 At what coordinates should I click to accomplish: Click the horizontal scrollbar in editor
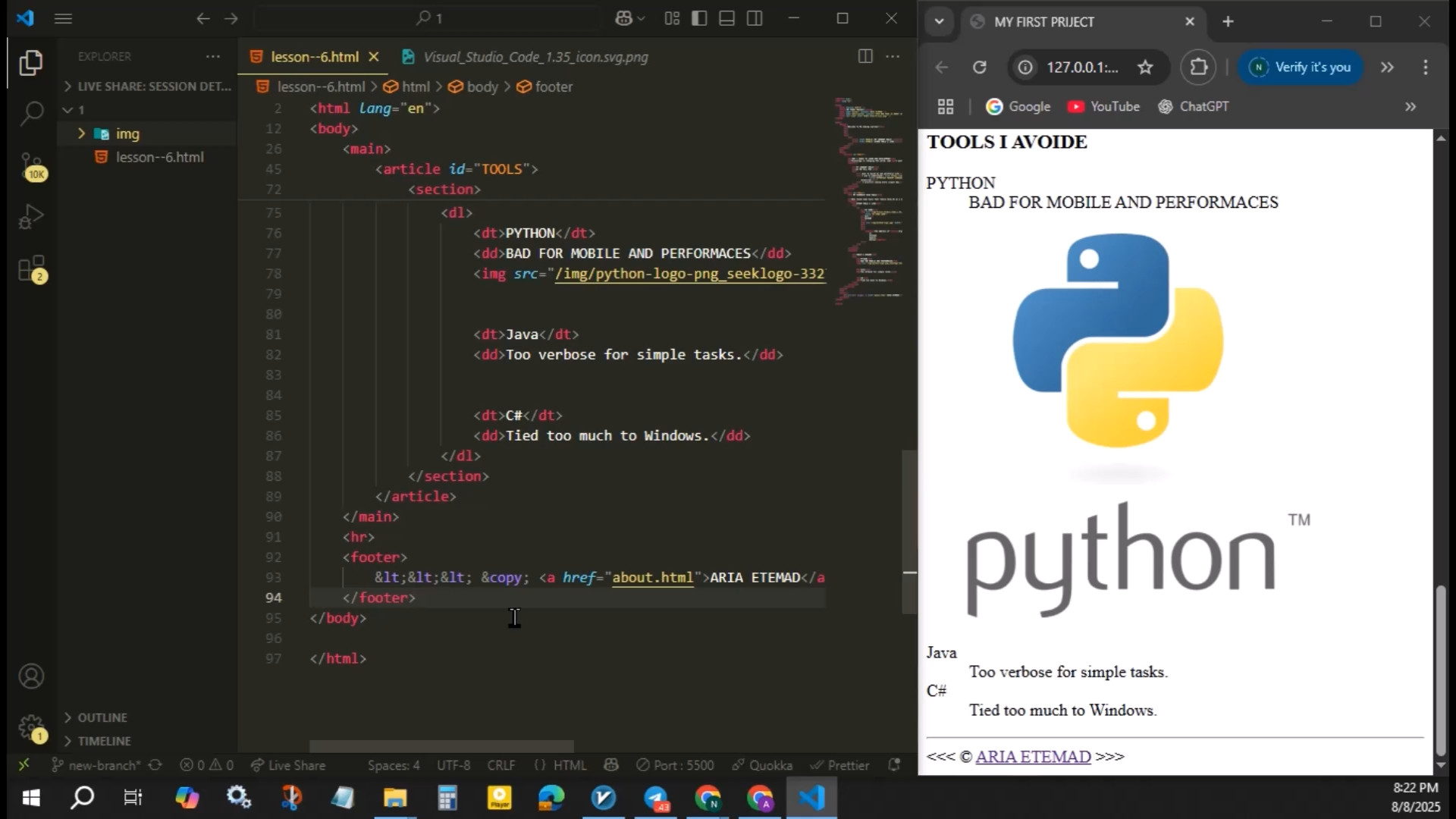point(441,746)
